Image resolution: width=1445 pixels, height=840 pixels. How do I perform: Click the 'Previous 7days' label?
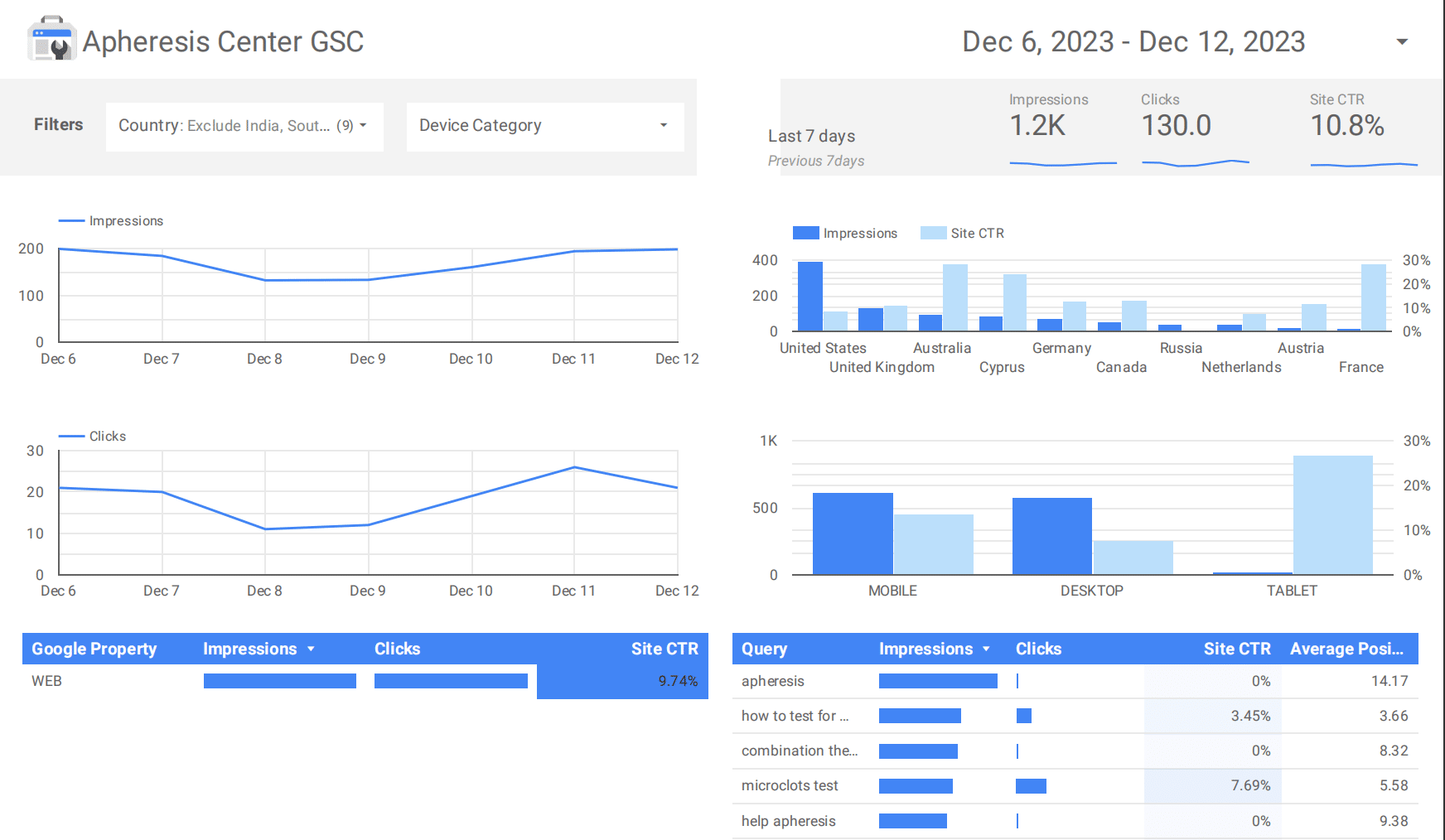click(816, 161)
